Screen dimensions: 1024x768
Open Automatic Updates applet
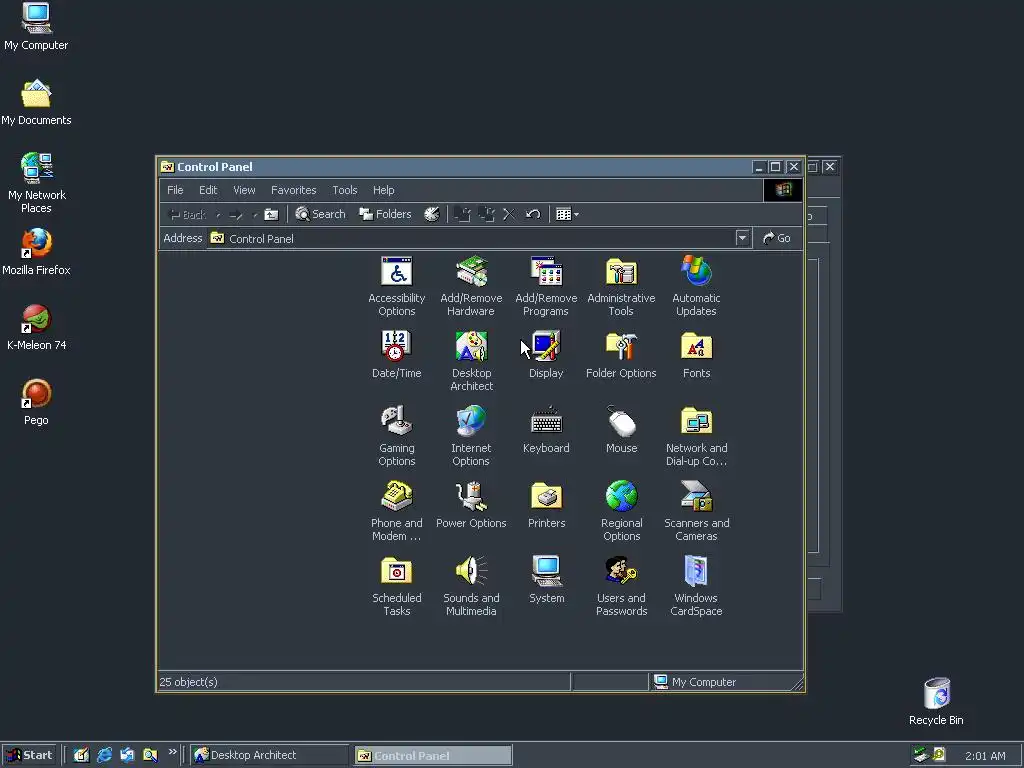(x=696, y=286)
